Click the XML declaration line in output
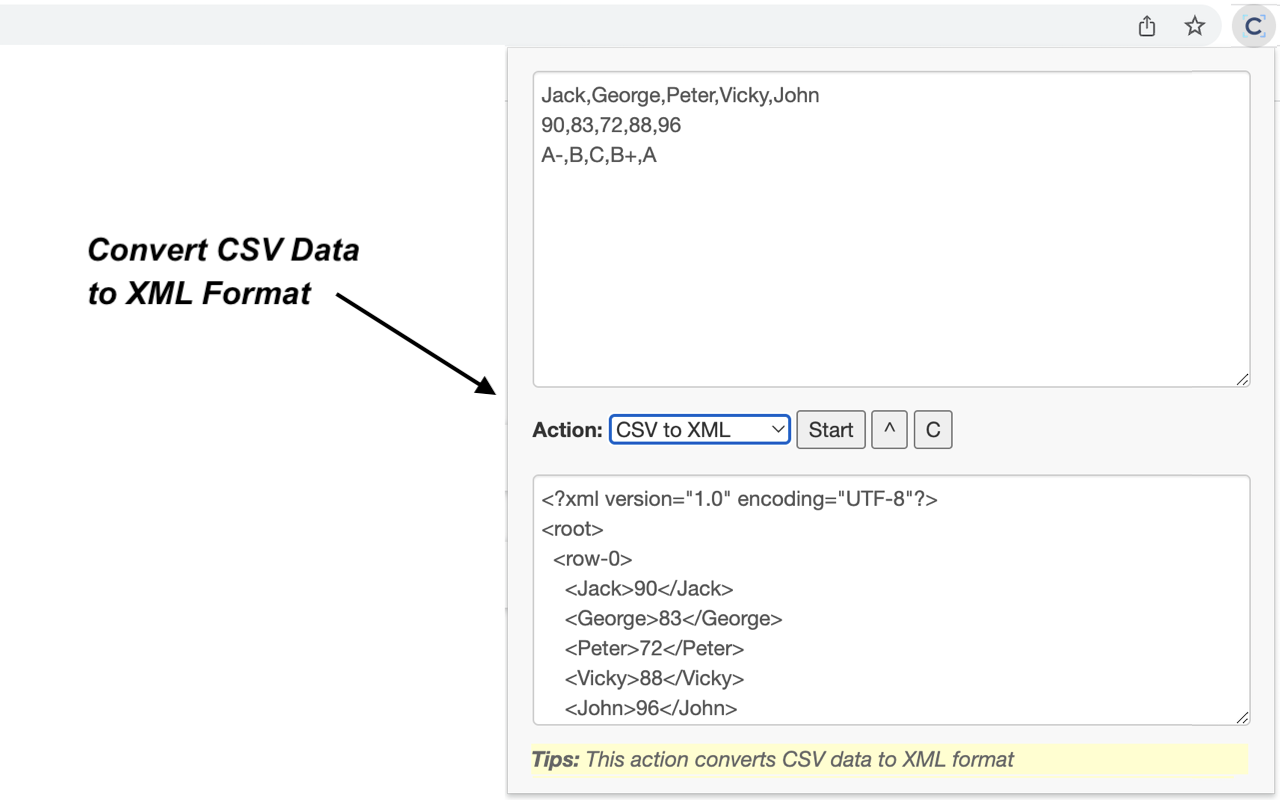1280x800 pixels. click(x=739, y=499)
